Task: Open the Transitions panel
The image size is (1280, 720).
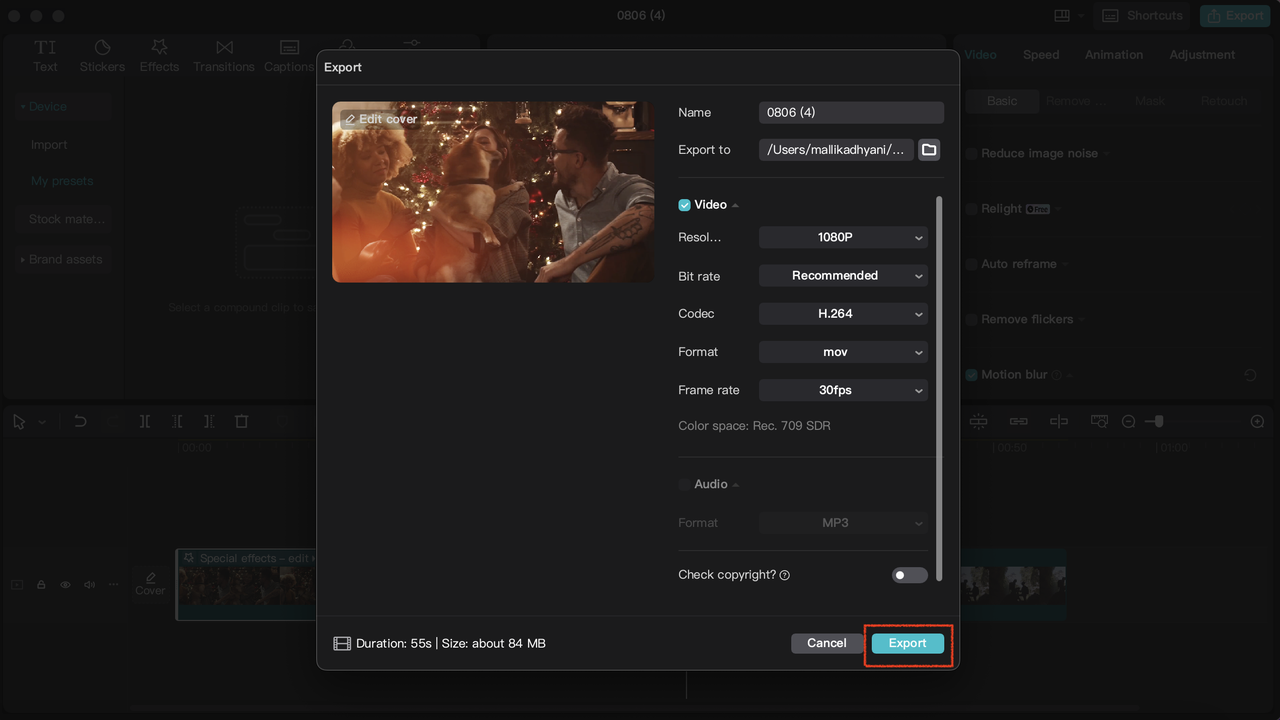Action: tap(223, 54)
